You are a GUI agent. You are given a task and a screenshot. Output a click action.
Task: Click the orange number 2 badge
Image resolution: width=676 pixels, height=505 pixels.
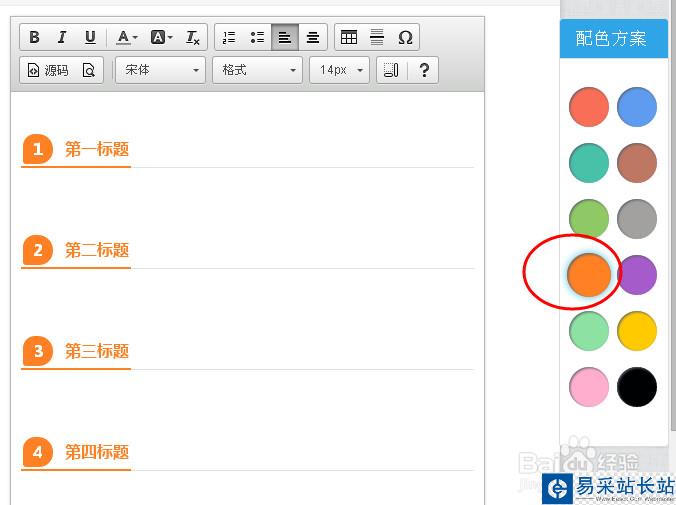coord(38,250)
